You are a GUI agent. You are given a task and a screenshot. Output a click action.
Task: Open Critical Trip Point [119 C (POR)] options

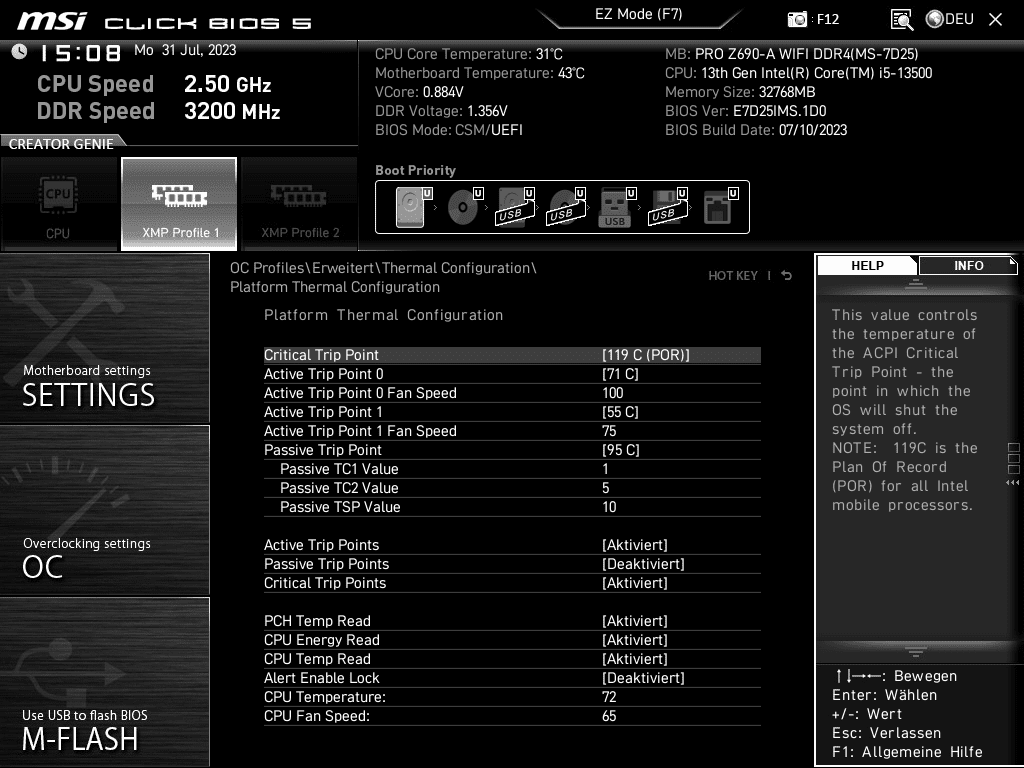point(512,355)
